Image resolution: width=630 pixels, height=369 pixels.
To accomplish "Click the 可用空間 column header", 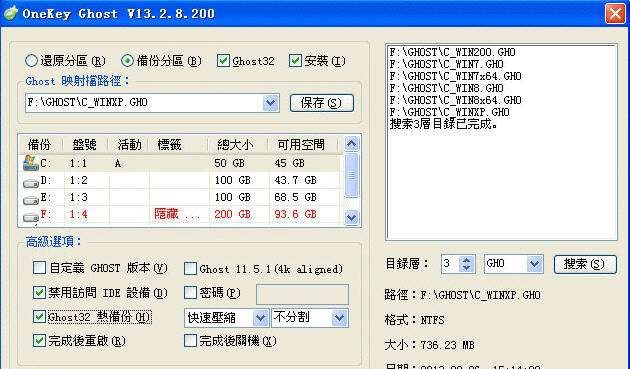I will [x=303, y=144].
